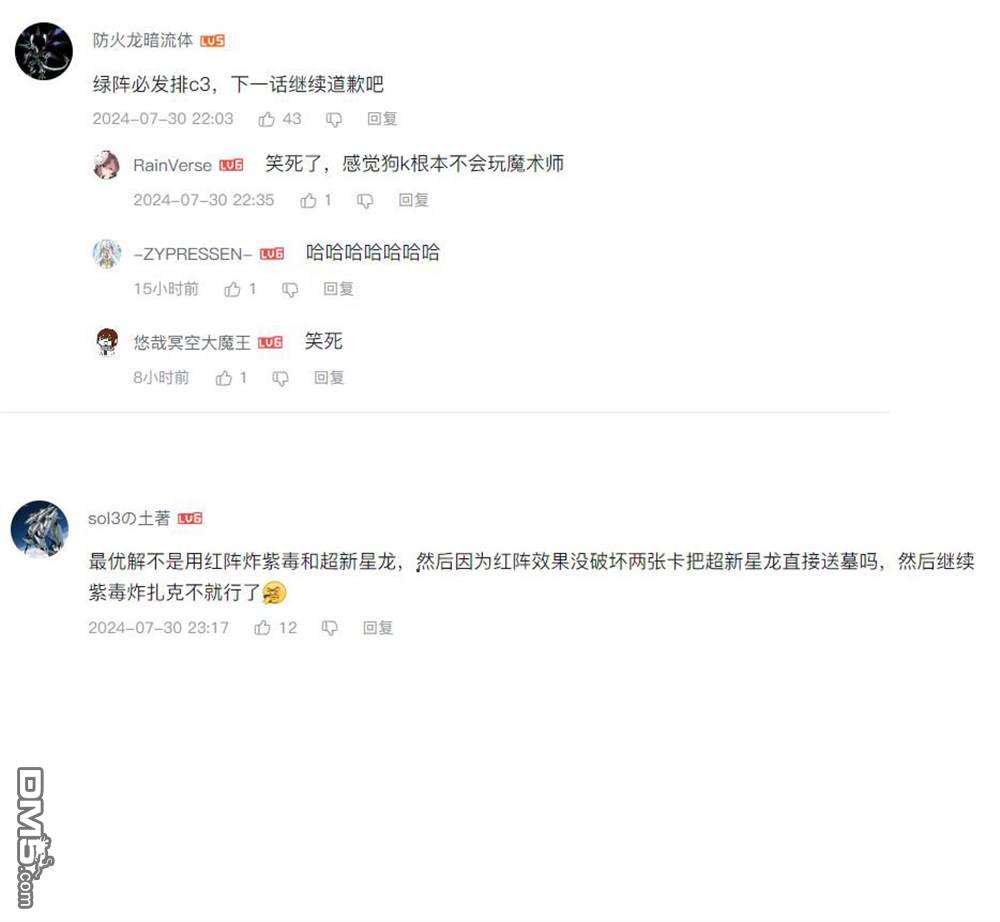Reply to RainVerse's comment
Viewport: 1000px width, 922px height.
point(413,201)
